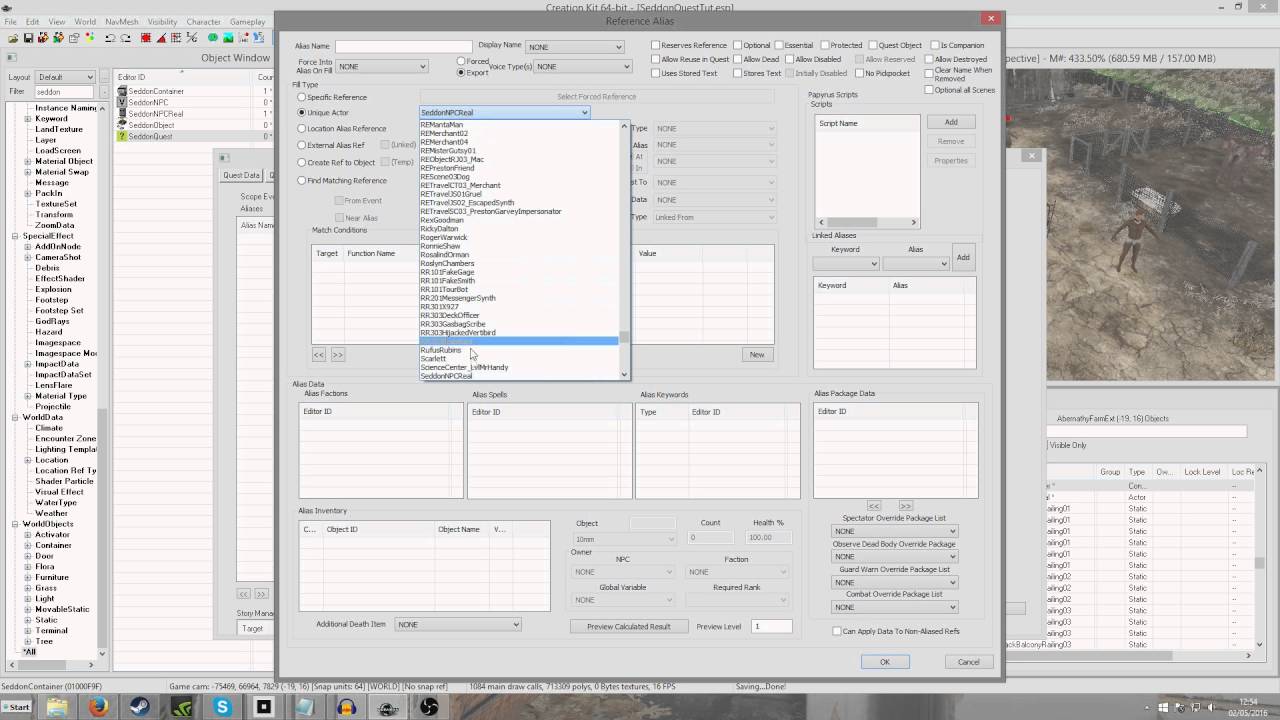Choose the Find Matching Reference radio option
1280x720 pixels.
click(302, 181)
